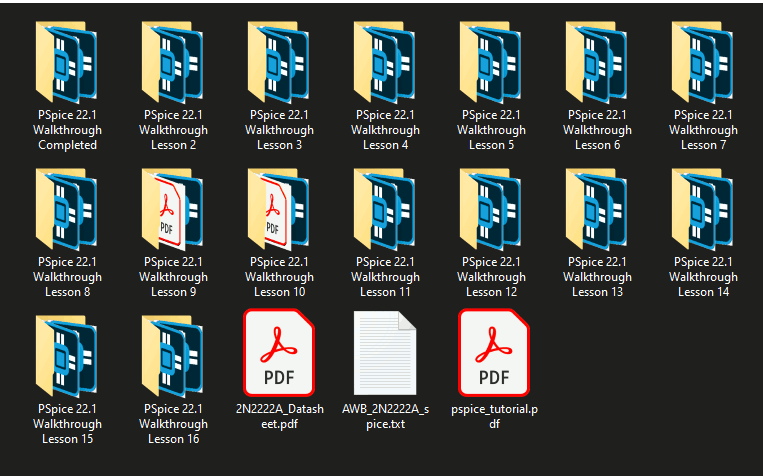Screen dimensions: 763x476
Task: Select the 2N2222A_Datasheet.pdf file icon
Action: pyautogui.click(x=279, y=353)
